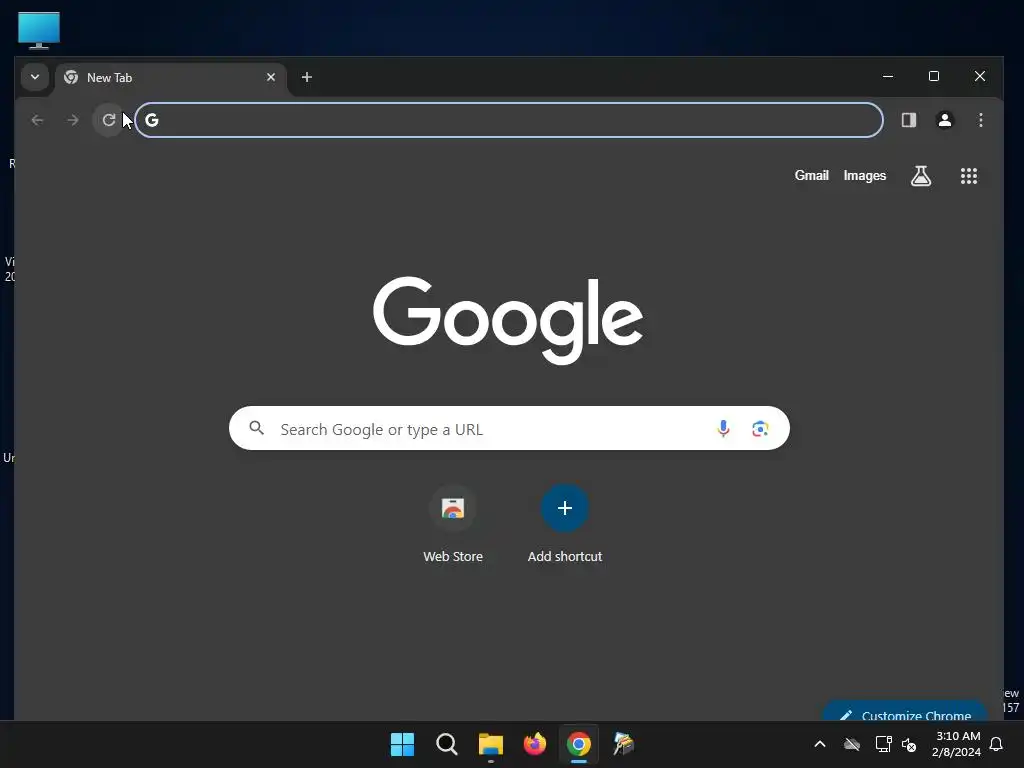Open the Windows Start menu
Viewport: 1024px width, 768px height.
click(402, 744)
